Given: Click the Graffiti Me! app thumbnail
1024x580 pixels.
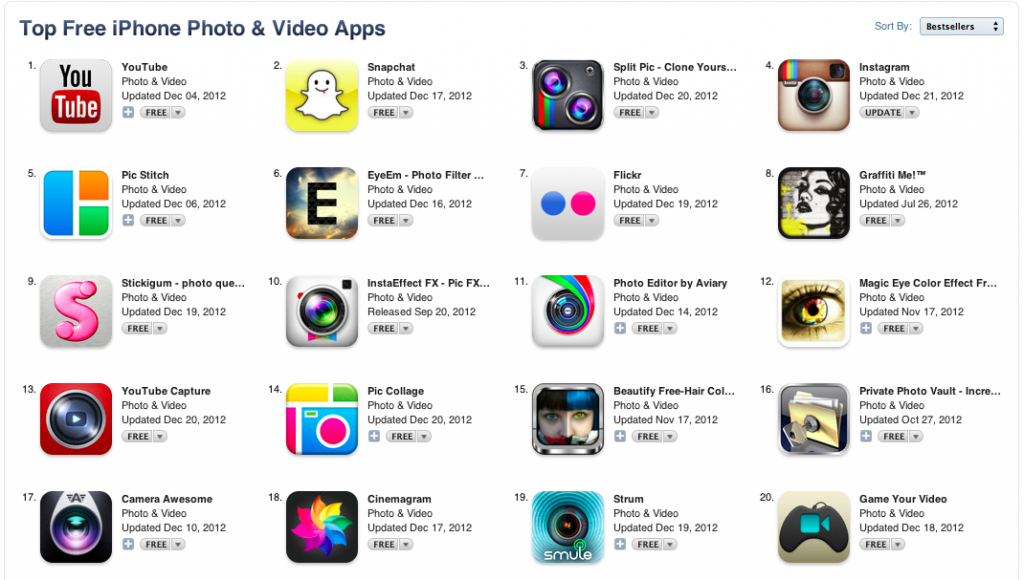Looking at the screenshot, I should [x=814, y=203].
